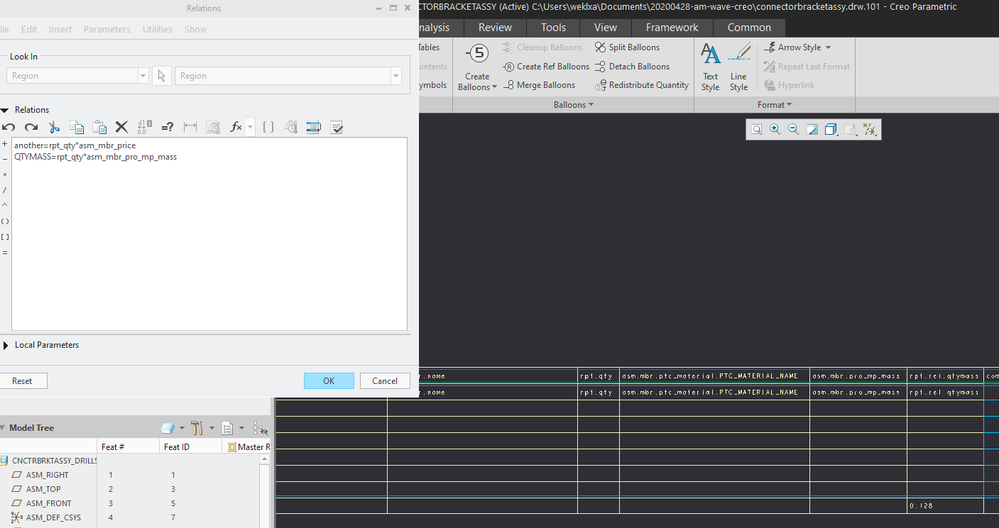
Task: Click Split Balloons in the ribbon
Action: pos(627,47)
